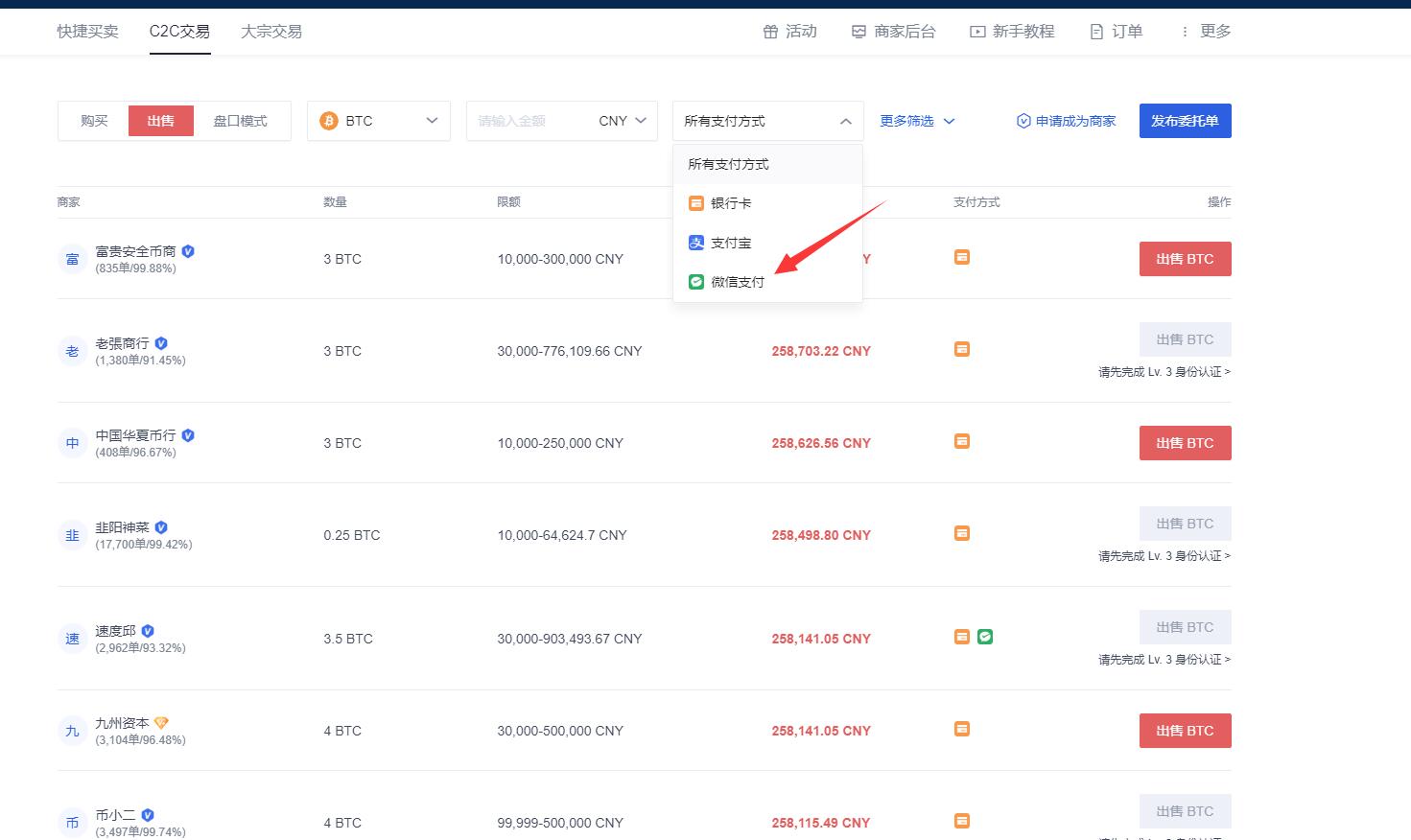Click the 银行卡 bank card icon
Viewport: 1411px width, 840px height.
pyautogui.click(x=695, y=202)
